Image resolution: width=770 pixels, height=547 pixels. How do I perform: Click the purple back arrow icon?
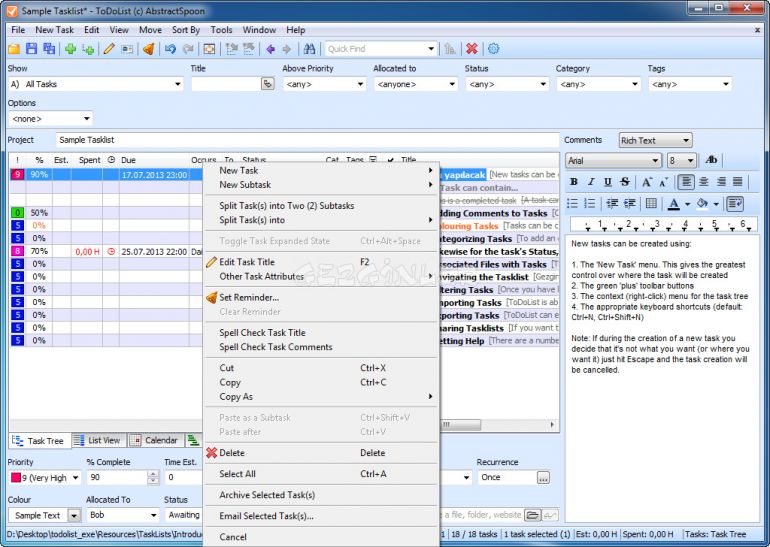270,49
